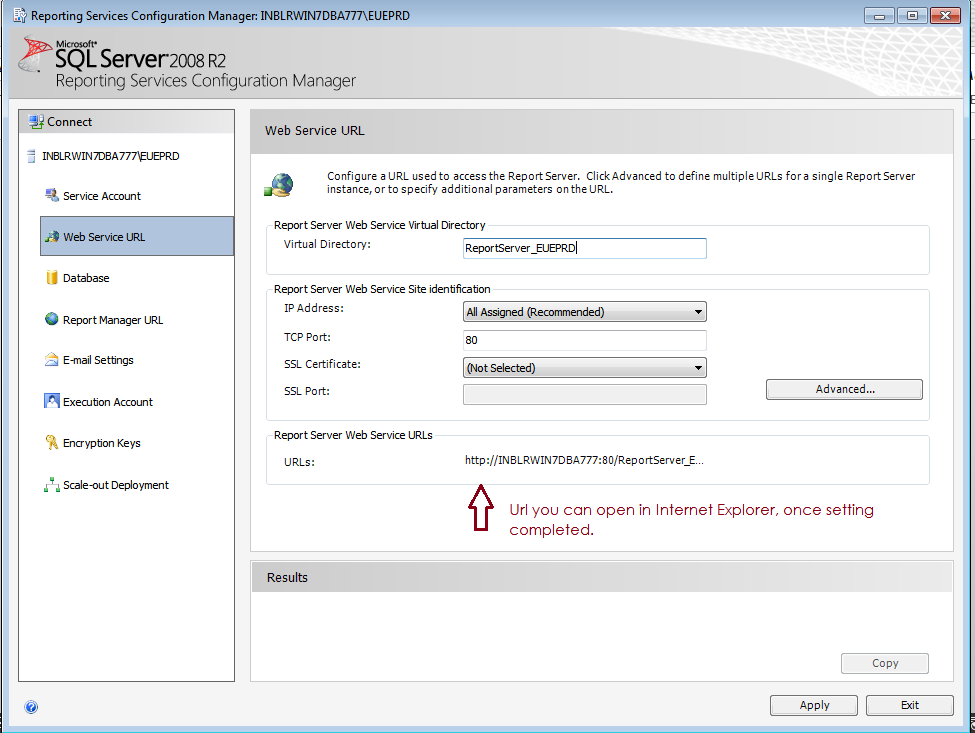The image size is (975, 733).
Task: Open the Report Manager URL page
Action: [113, 320]
